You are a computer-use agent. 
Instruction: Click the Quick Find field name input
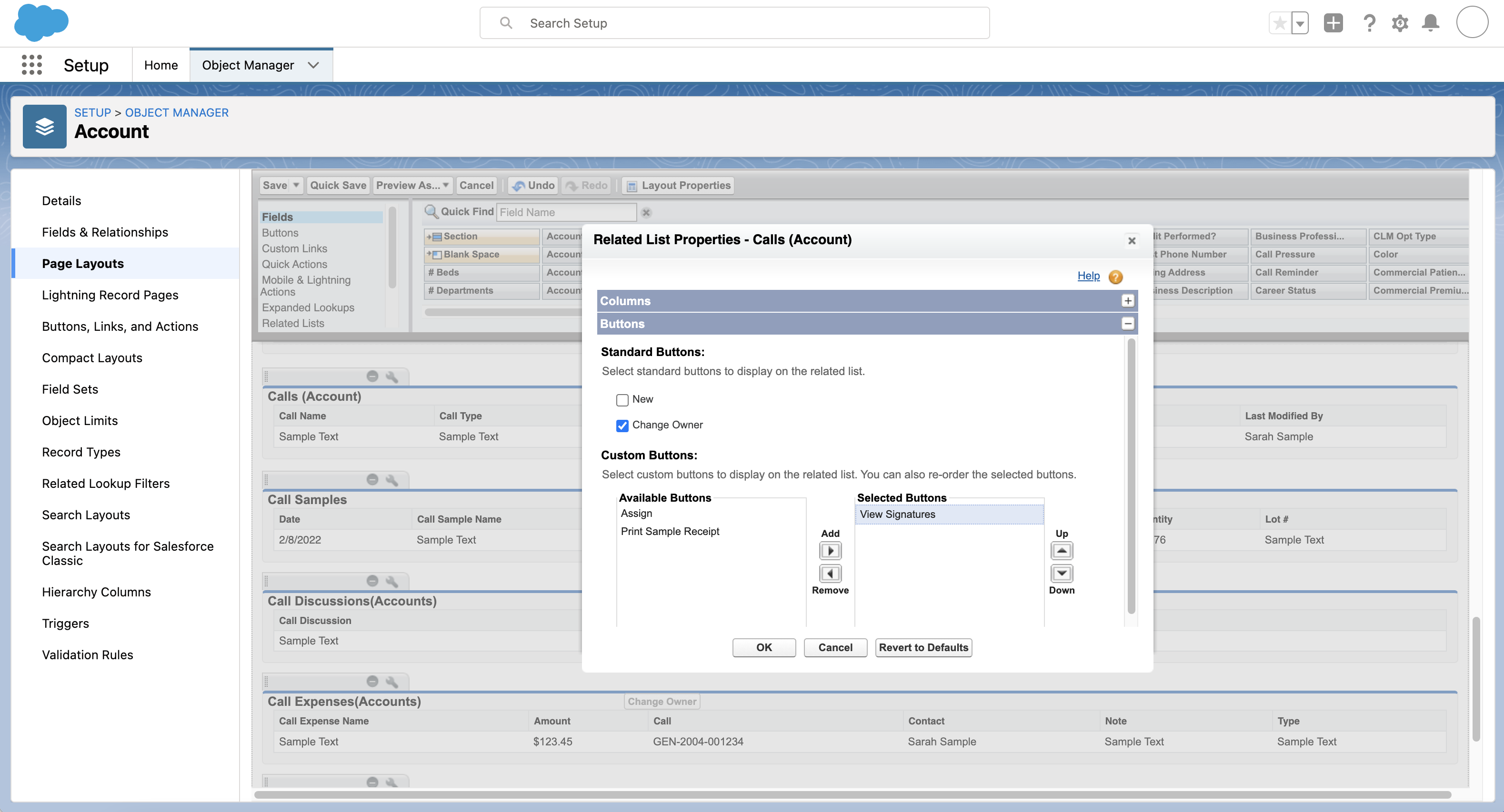(565, 212)
